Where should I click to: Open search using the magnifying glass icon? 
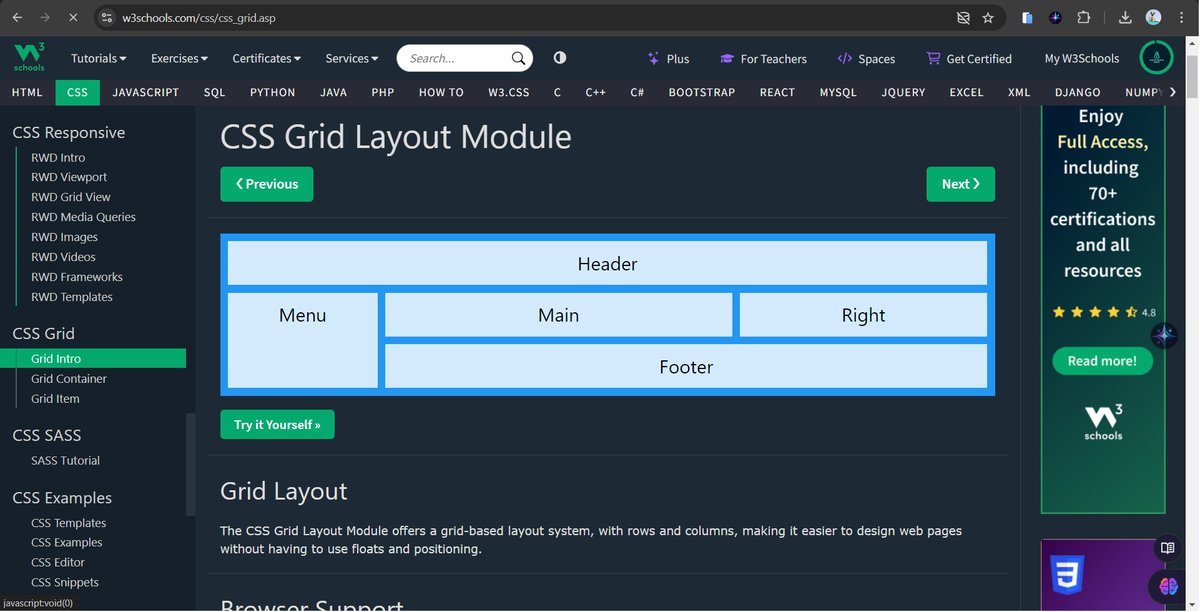[517, 58]
